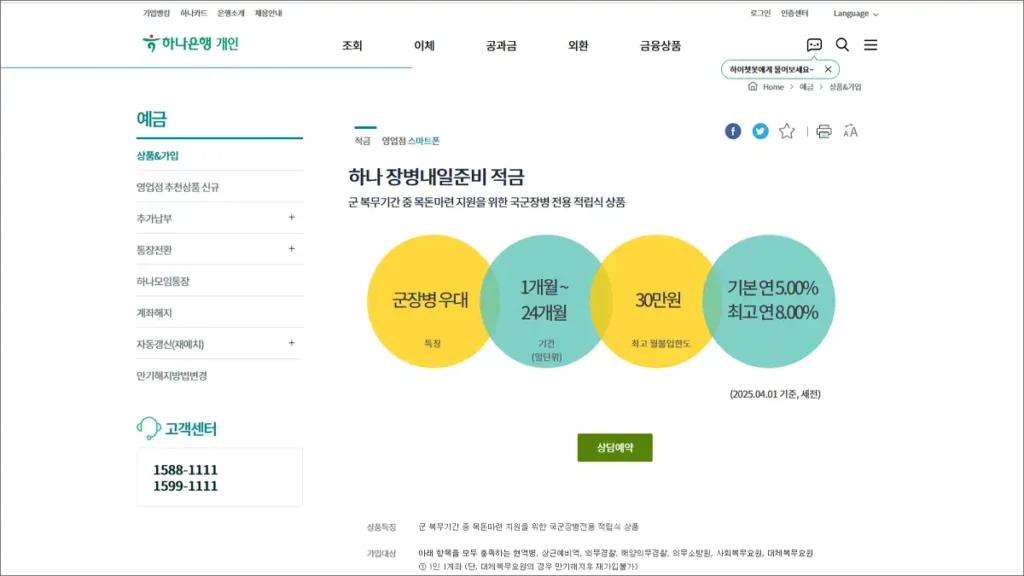Click the 30만원 deposit limit circle
The height and width of the screenshot is (576, 1024).
pos(657,301)
